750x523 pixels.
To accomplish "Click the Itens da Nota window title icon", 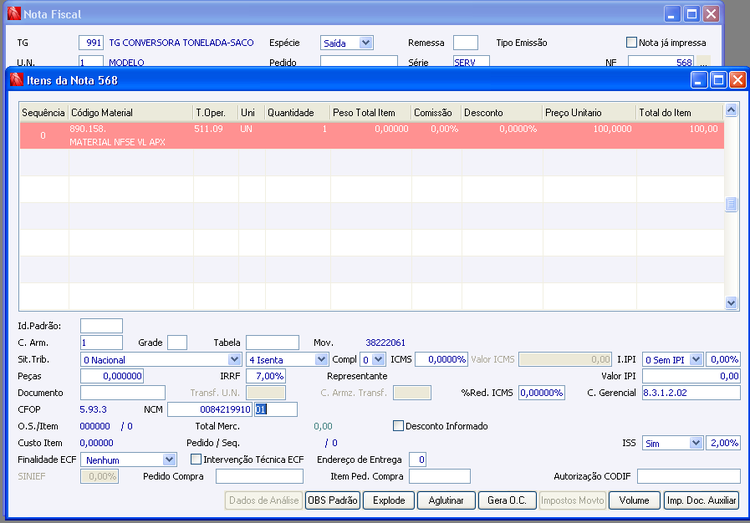I will [15, 79].
